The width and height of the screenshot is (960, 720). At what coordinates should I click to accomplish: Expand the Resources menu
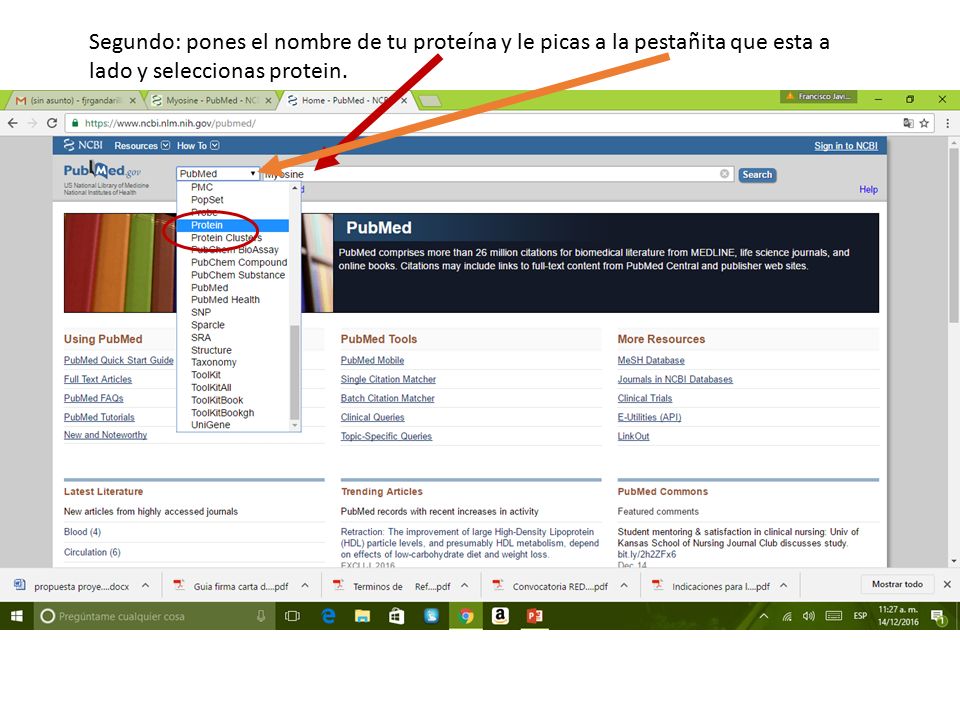tap(141, 146)
